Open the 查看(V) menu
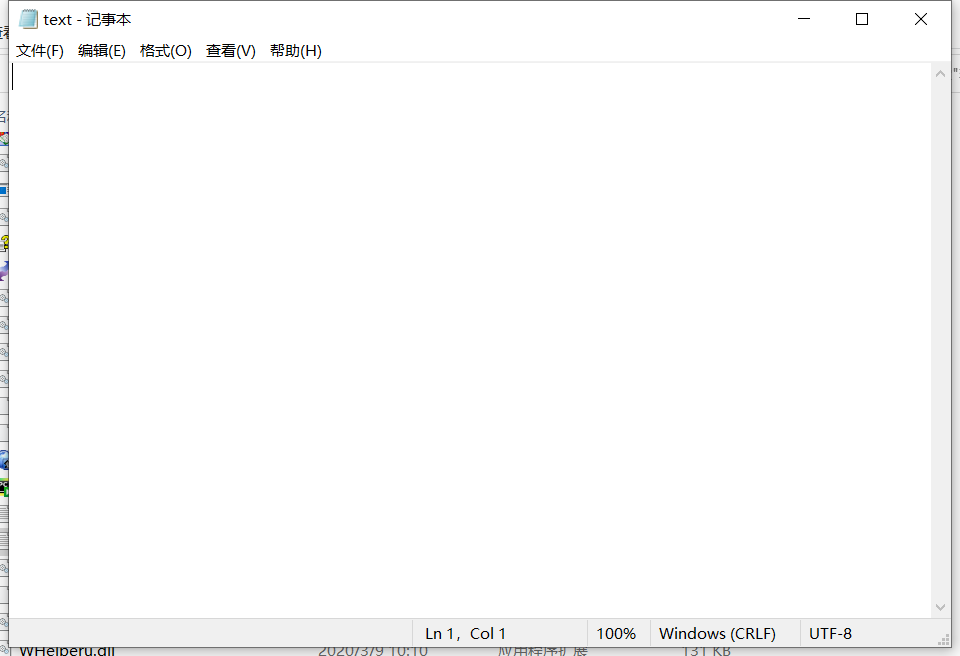 [231, 51]
